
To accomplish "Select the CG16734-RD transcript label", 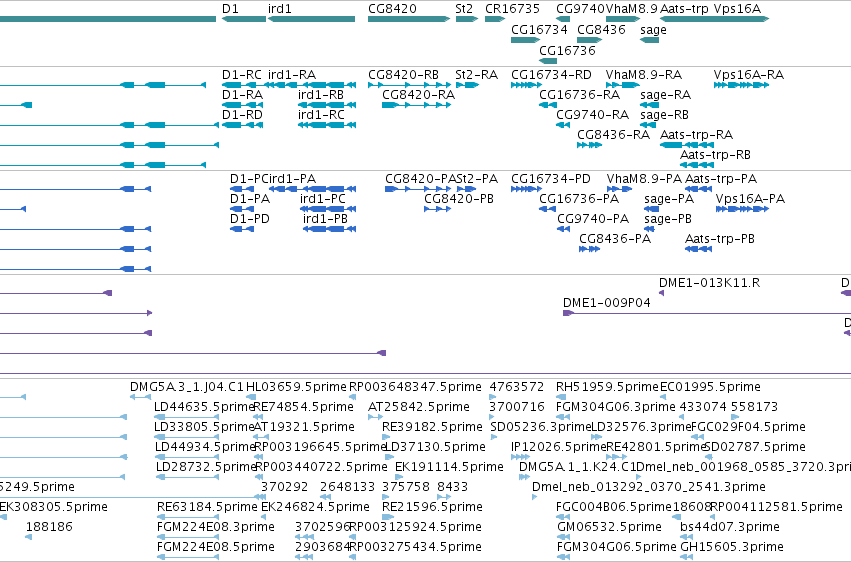I will coord(551,74).
